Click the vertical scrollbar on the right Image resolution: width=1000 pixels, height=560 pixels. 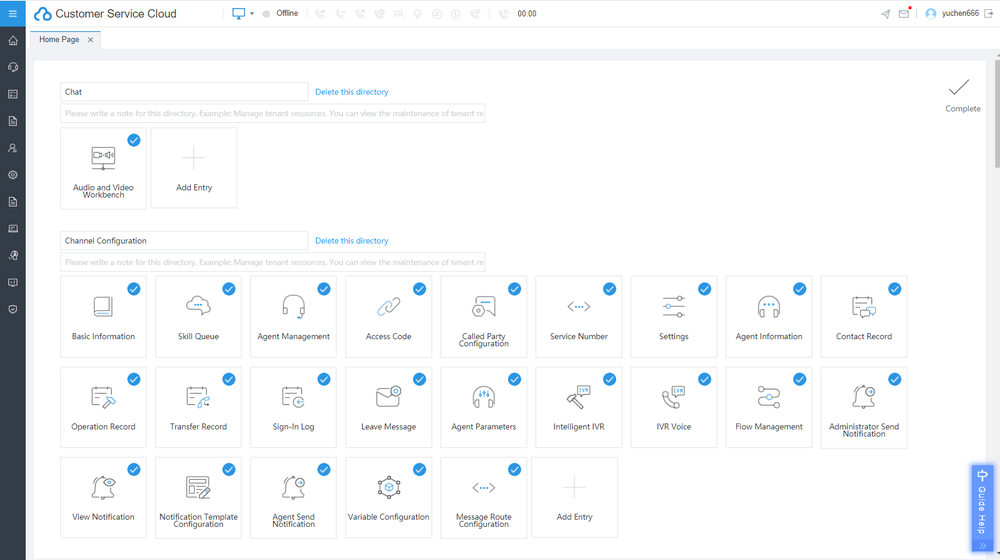pyautogui.click(x=997, y=115)
